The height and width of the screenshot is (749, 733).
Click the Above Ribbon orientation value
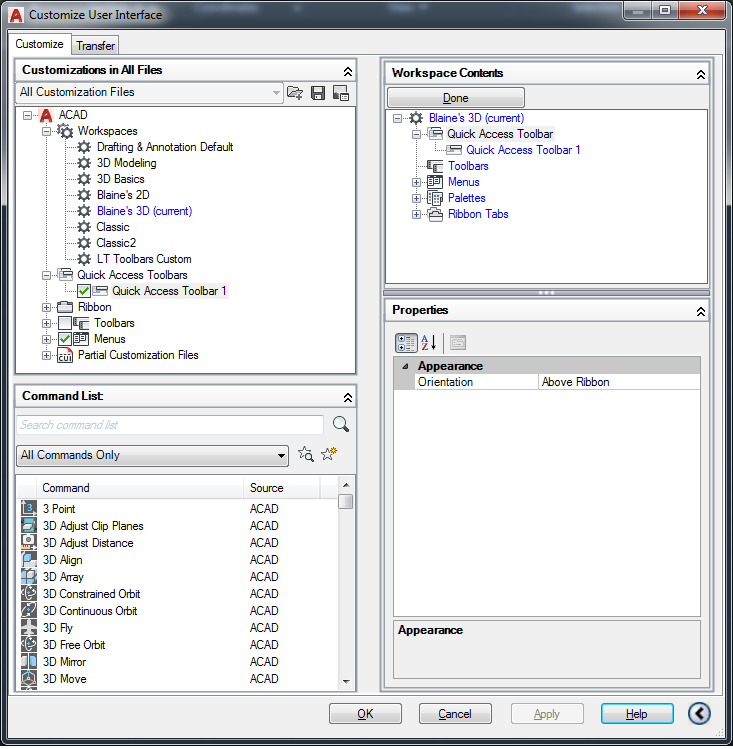coord(619,382)
